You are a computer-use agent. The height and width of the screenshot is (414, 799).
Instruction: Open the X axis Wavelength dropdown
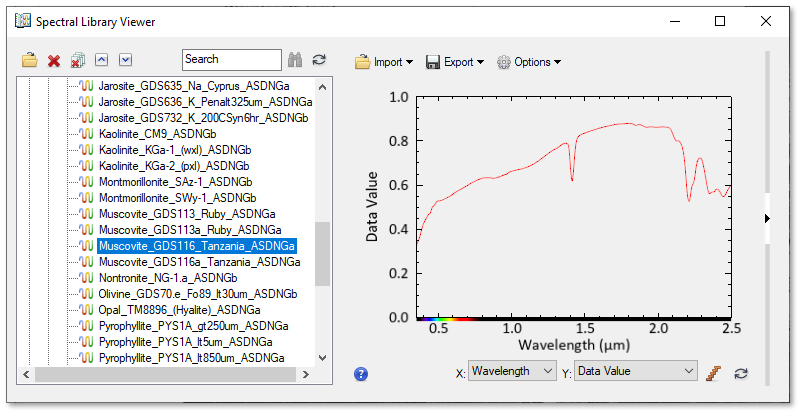pyautogui.click(x=512, y=372)
